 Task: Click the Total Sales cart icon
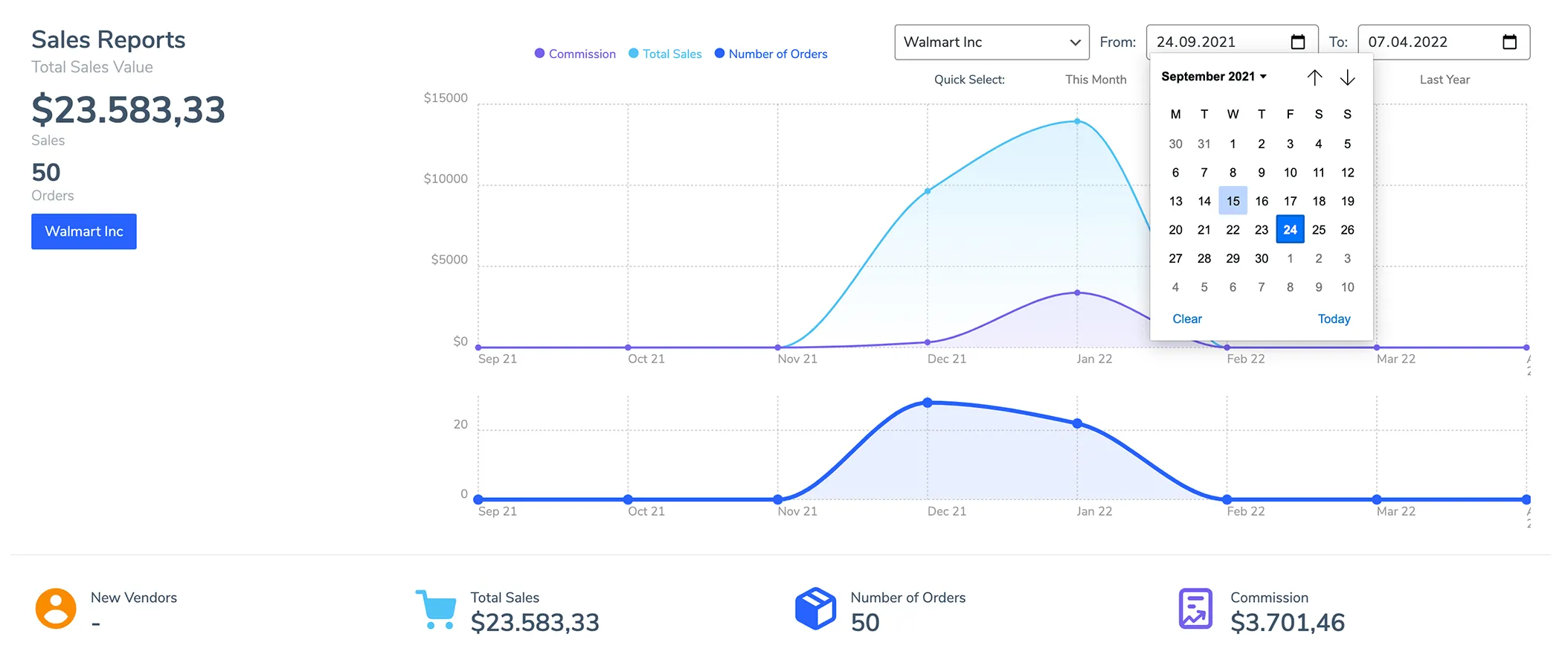[x=436, y=609]
